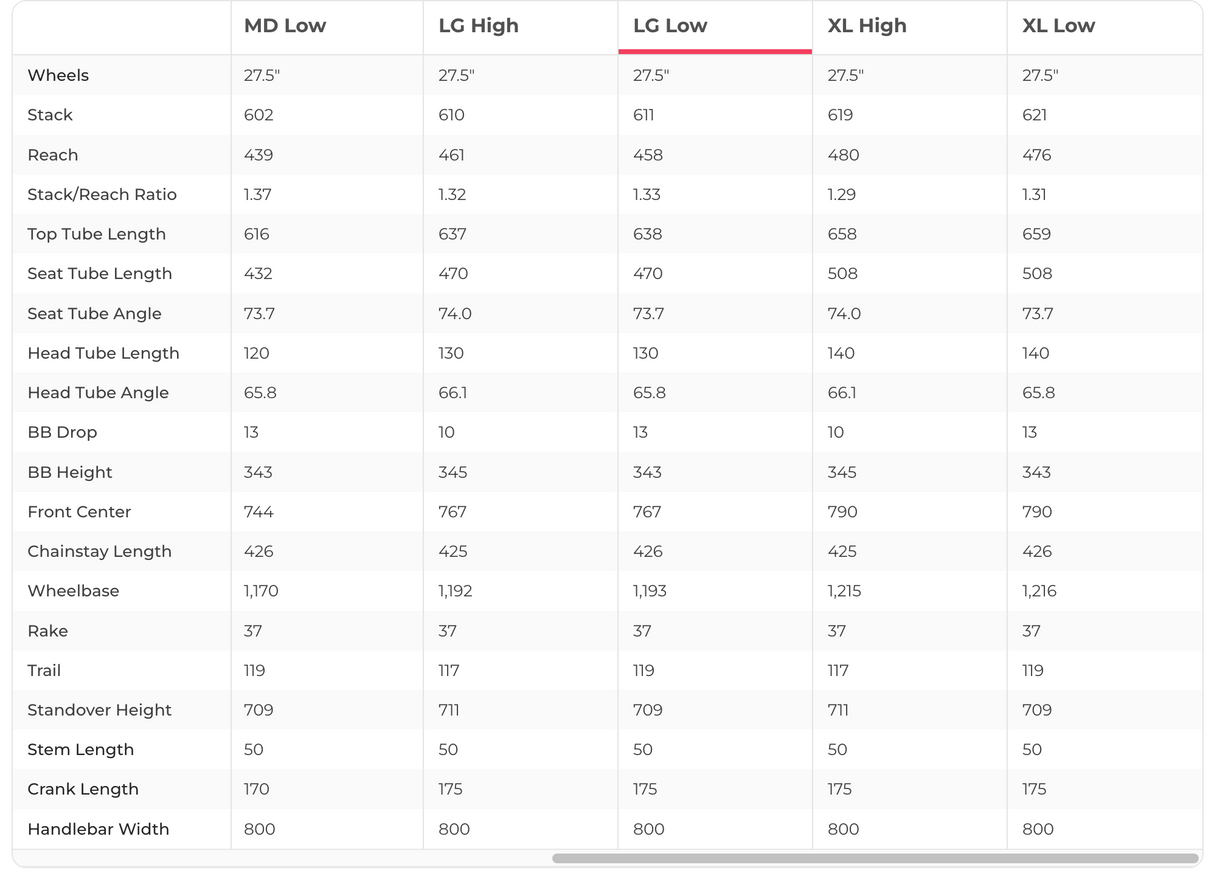This screenshot has width=1214, height=873.
Task: Click the MD Low Crank Length value 170
Action: 256,789
